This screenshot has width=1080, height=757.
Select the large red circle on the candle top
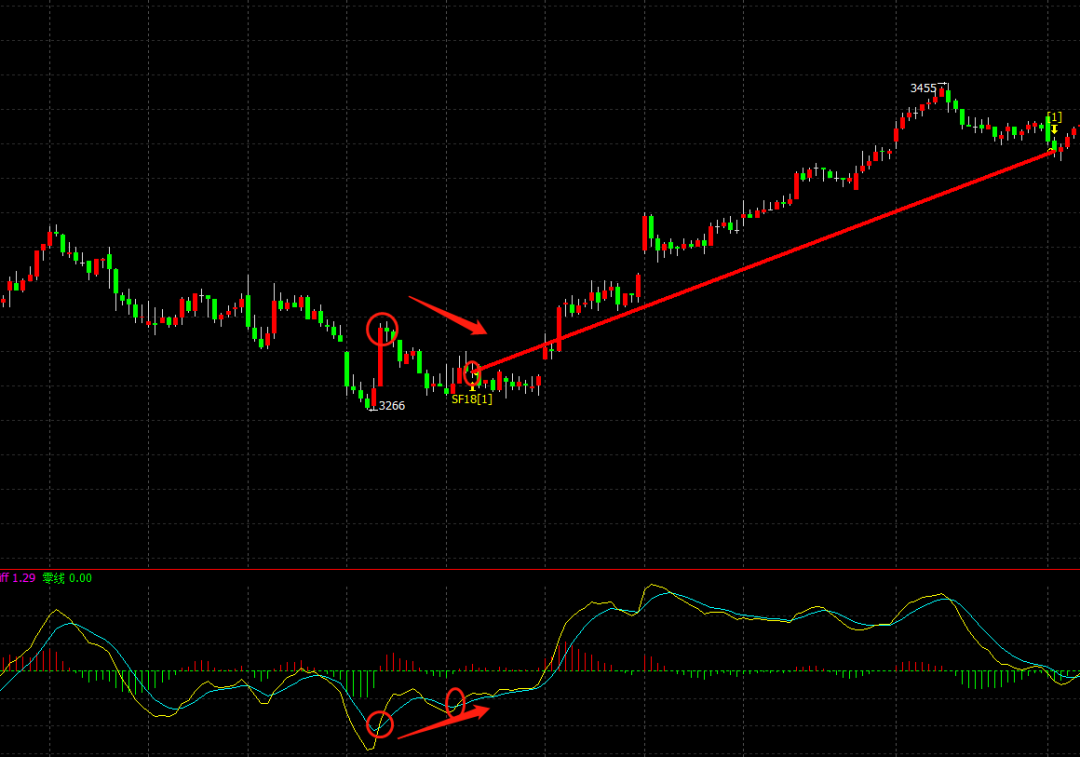tap(382, 328)
